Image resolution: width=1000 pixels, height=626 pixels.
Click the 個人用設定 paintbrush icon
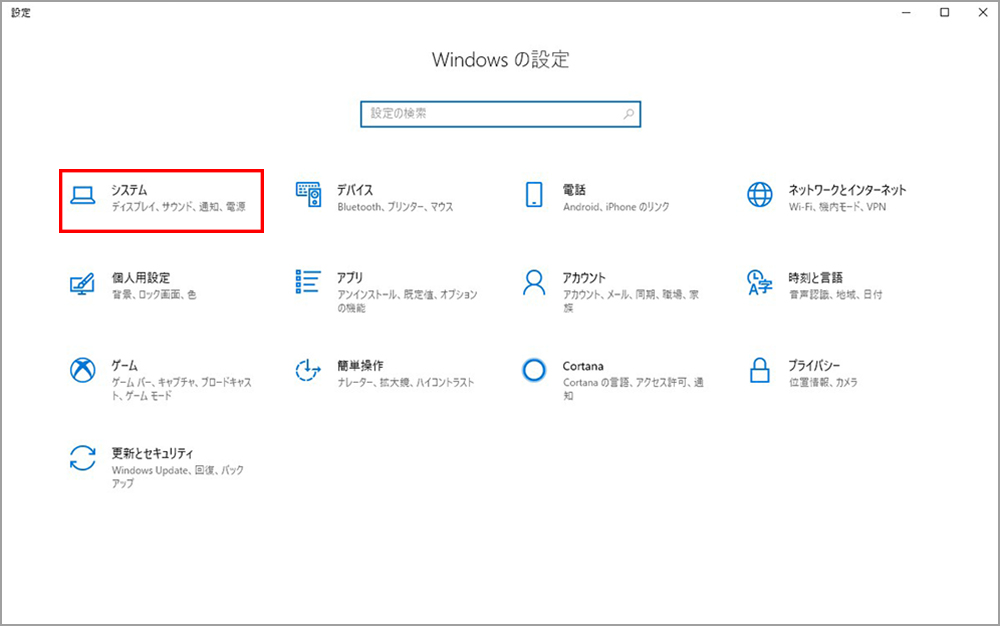pyautogui.click(x=82, y=283)
